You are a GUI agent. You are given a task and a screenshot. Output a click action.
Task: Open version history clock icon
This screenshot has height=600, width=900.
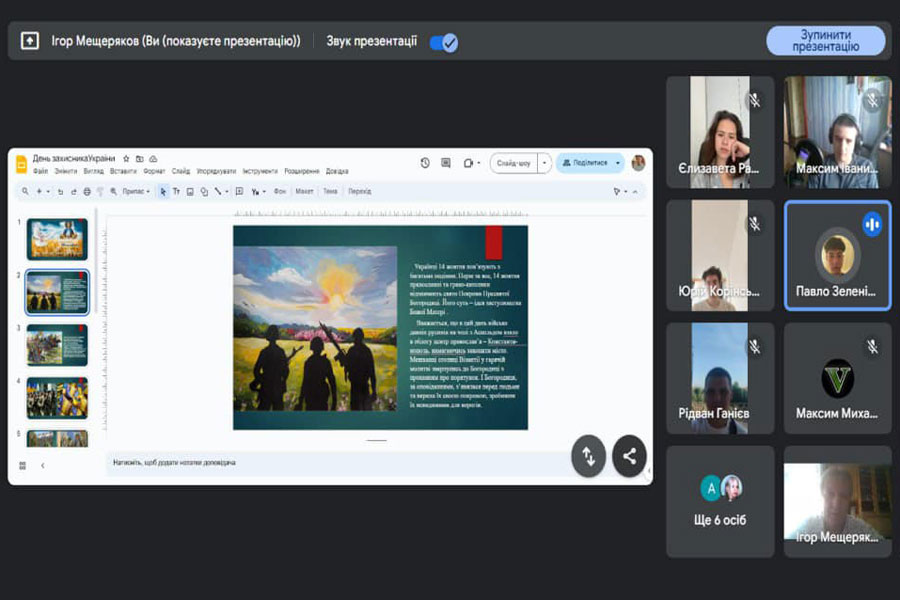425,163
